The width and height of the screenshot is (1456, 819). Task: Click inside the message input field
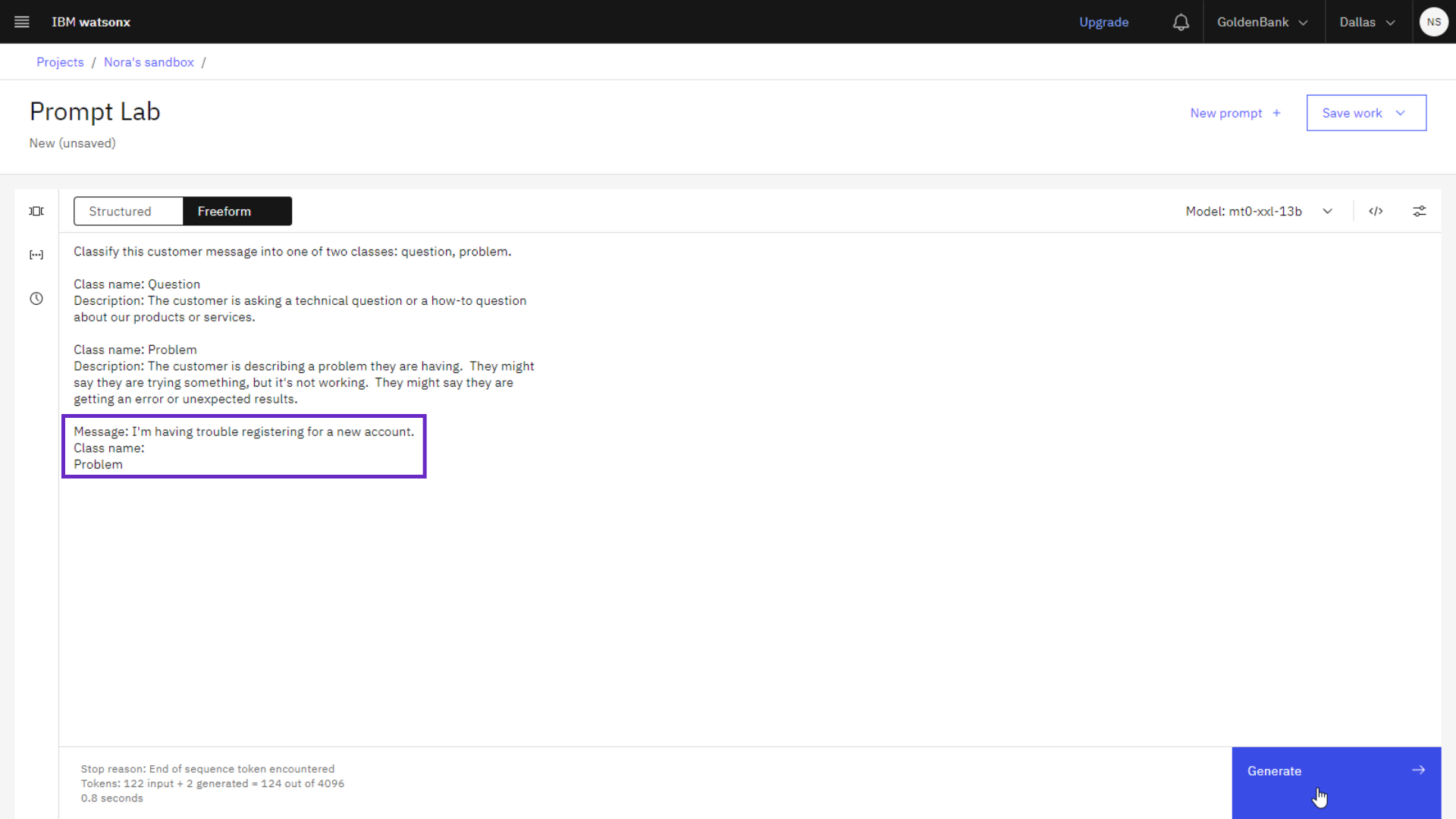coord(244,447)
